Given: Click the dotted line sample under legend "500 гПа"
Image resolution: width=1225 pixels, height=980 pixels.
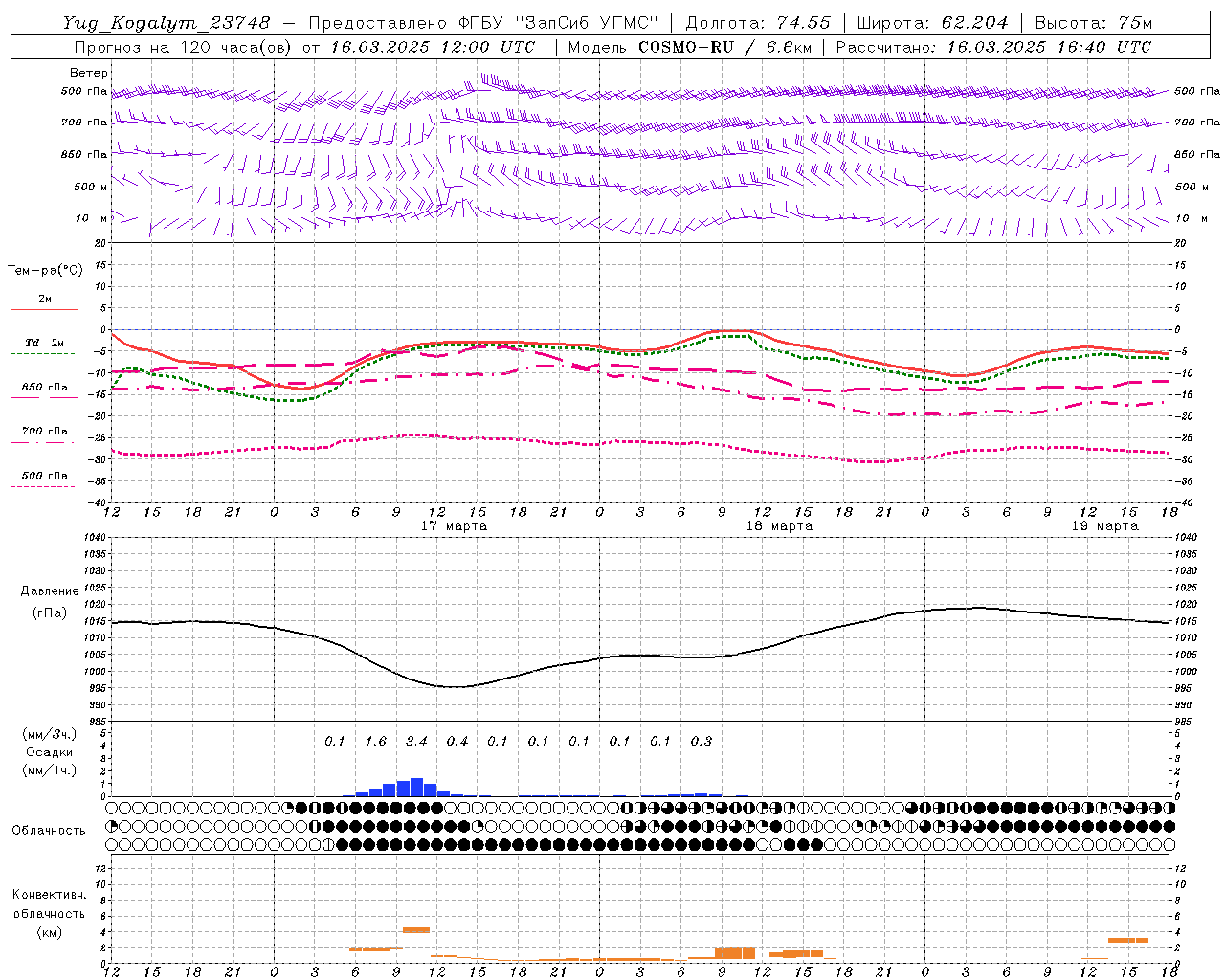Looking at the screenshot, I should [43, 487].
